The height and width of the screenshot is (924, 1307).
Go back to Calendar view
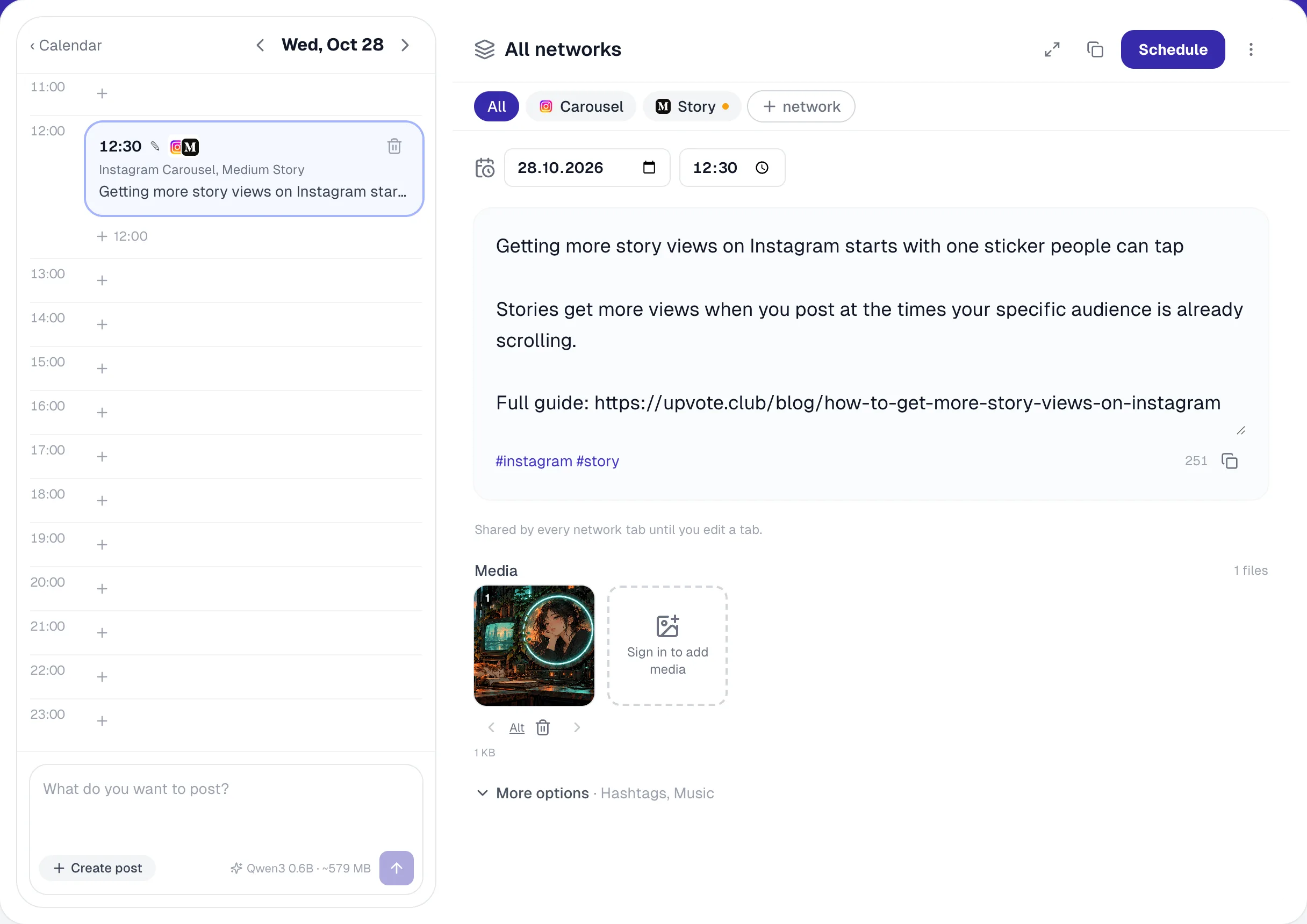66,46
